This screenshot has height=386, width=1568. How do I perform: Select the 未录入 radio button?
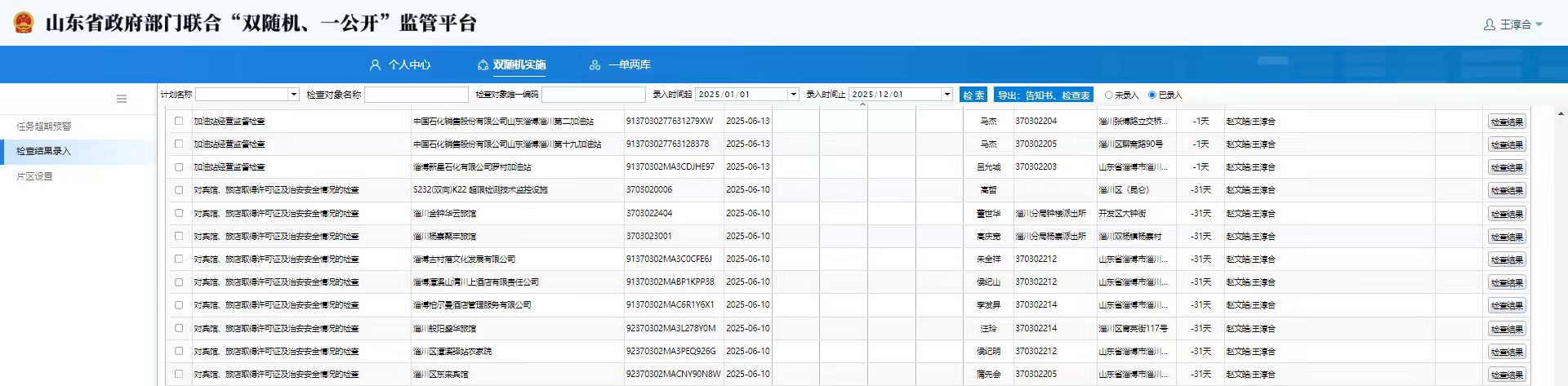(1108, 95)
